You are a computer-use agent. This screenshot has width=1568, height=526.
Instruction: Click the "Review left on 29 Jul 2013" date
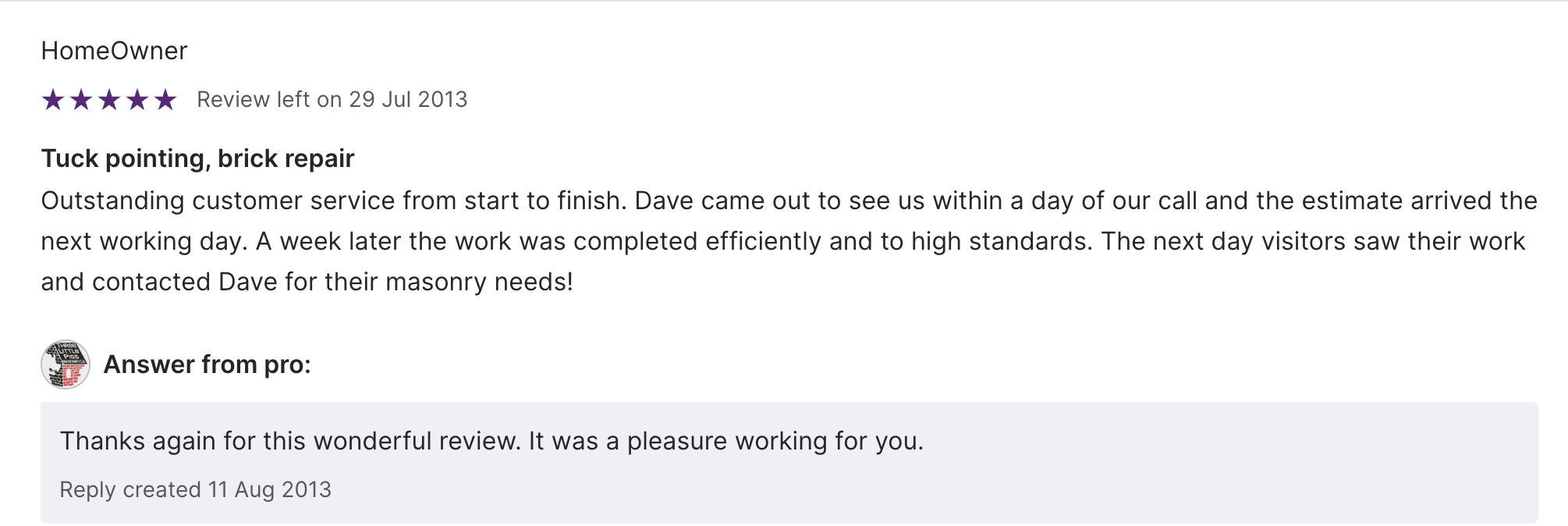332,100
